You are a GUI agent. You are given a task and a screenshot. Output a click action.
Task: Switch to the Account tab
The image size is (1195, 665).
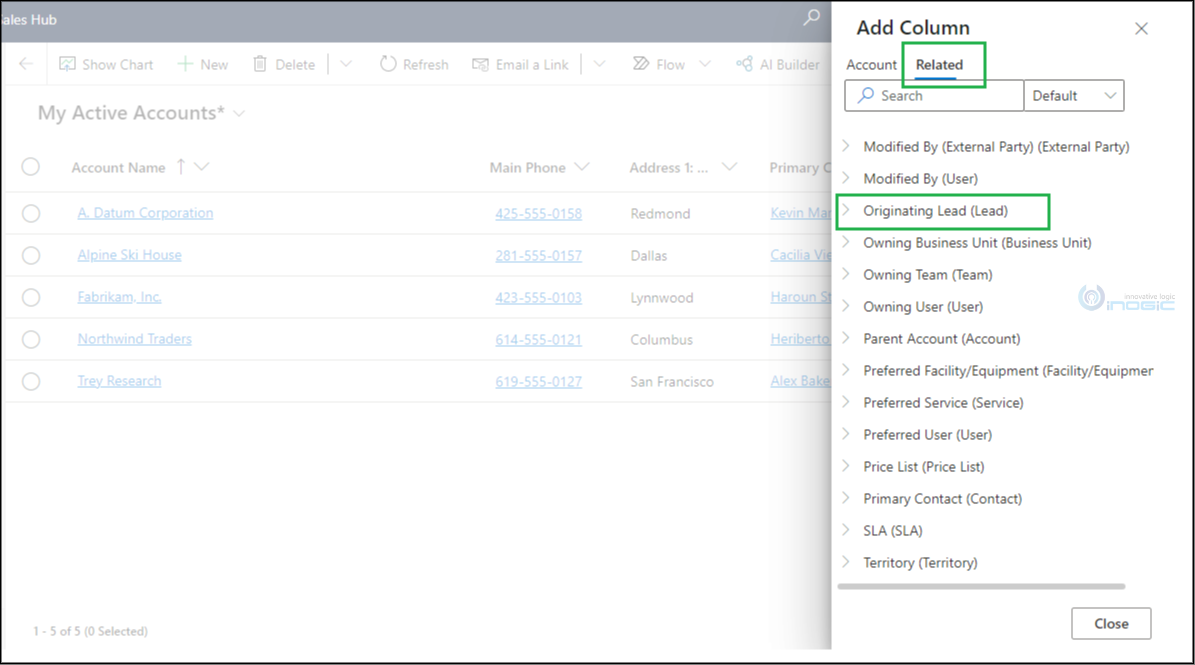872,65
